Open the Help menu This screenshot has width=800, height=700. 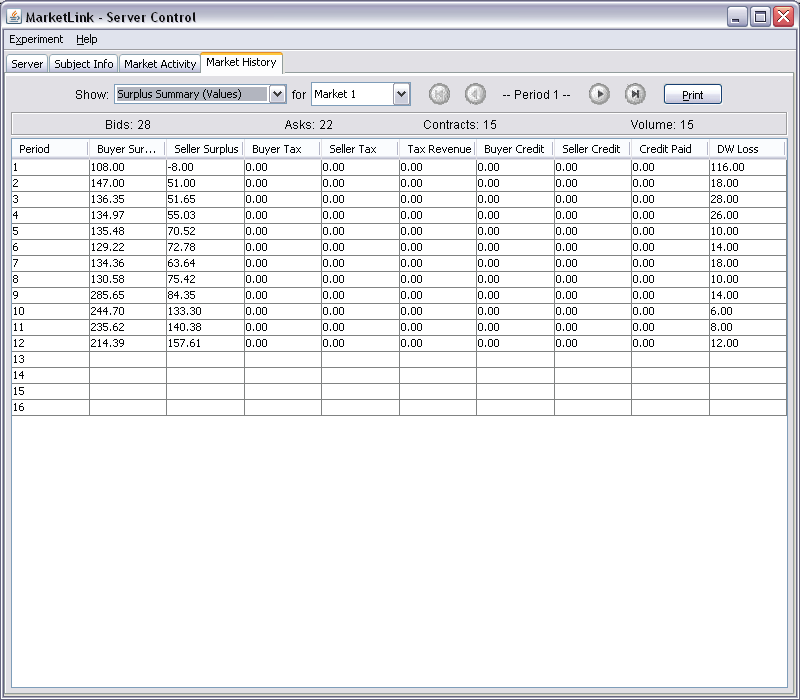point(87,39)
